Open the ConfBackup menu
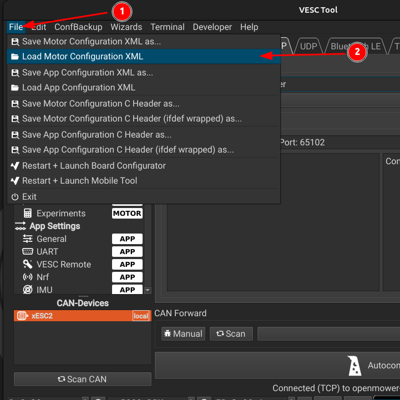The image size is (400, 400). (78, 27)
